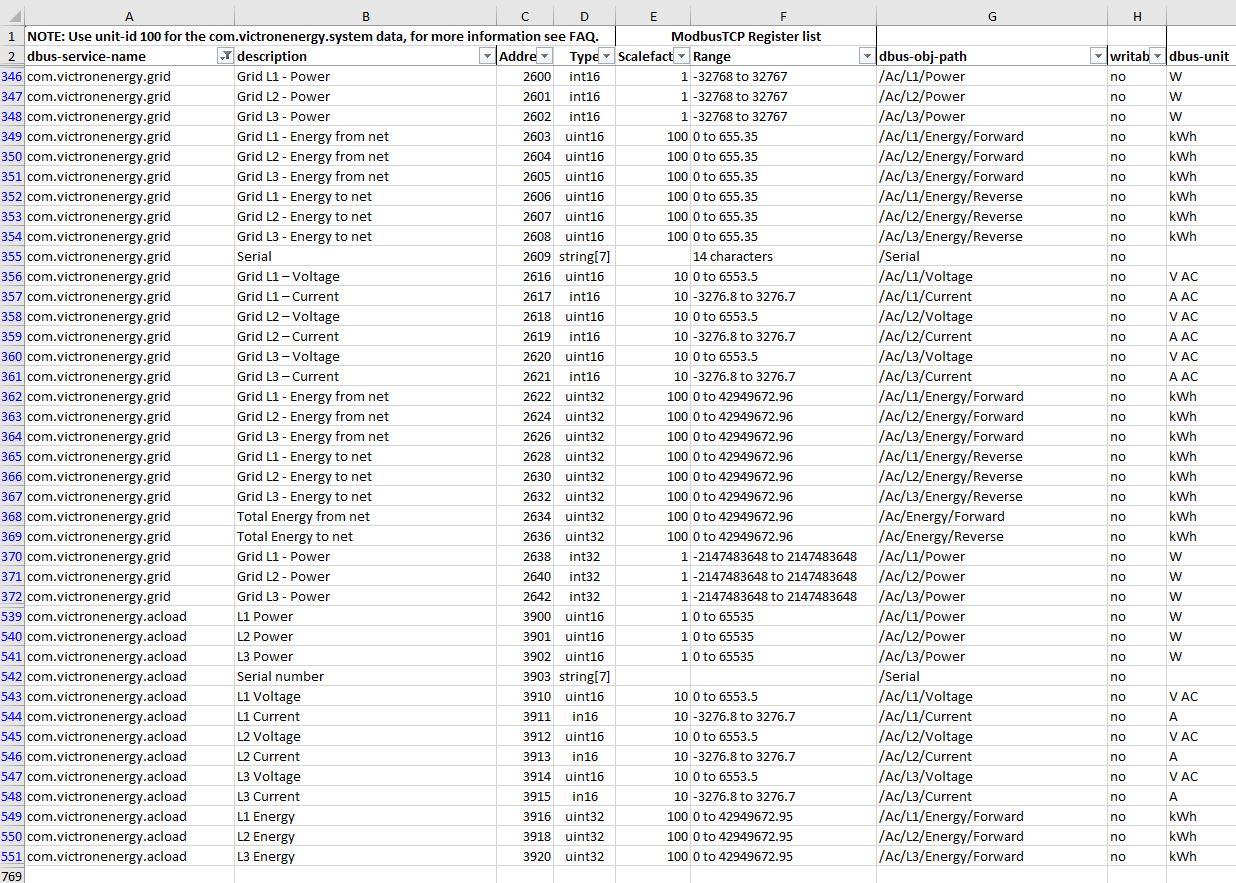Click row number 769 at the bottom
This screenshot has width=1236, height=883.
(13, 876)
